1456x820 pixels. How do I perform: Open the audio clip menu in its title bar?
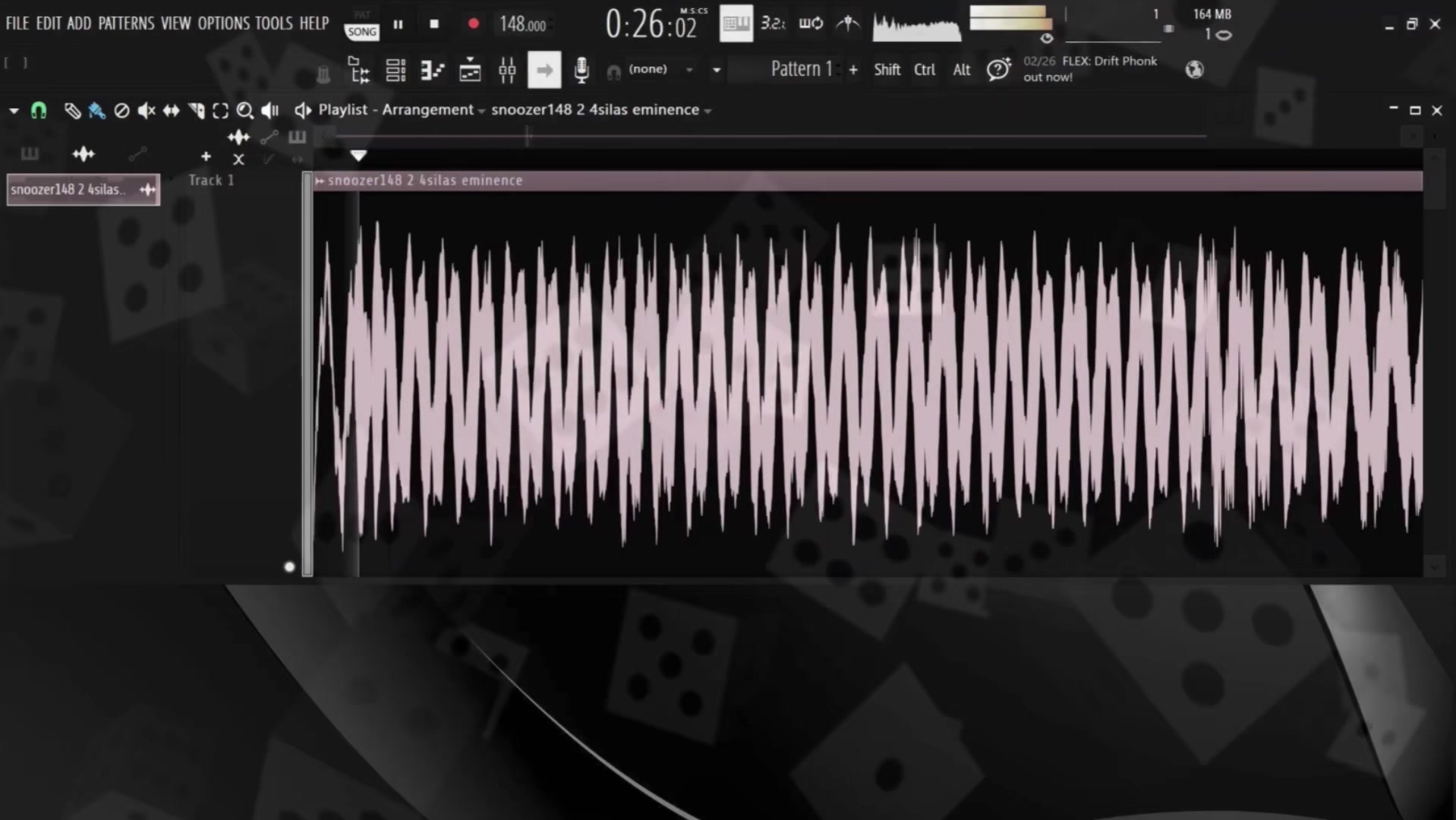[320, 181]
